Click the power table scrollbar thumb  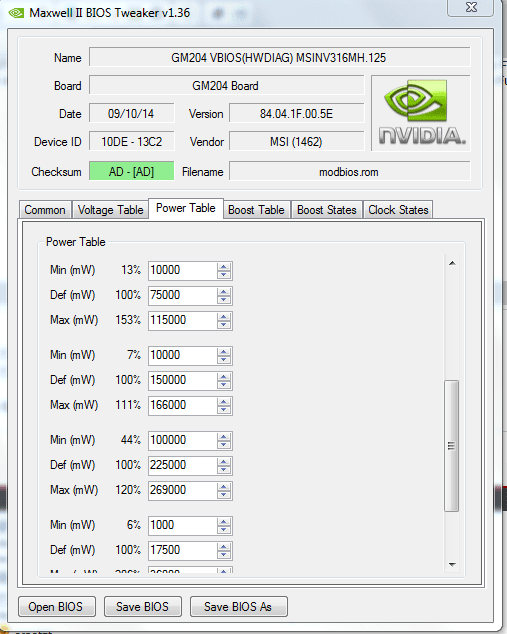452,446
